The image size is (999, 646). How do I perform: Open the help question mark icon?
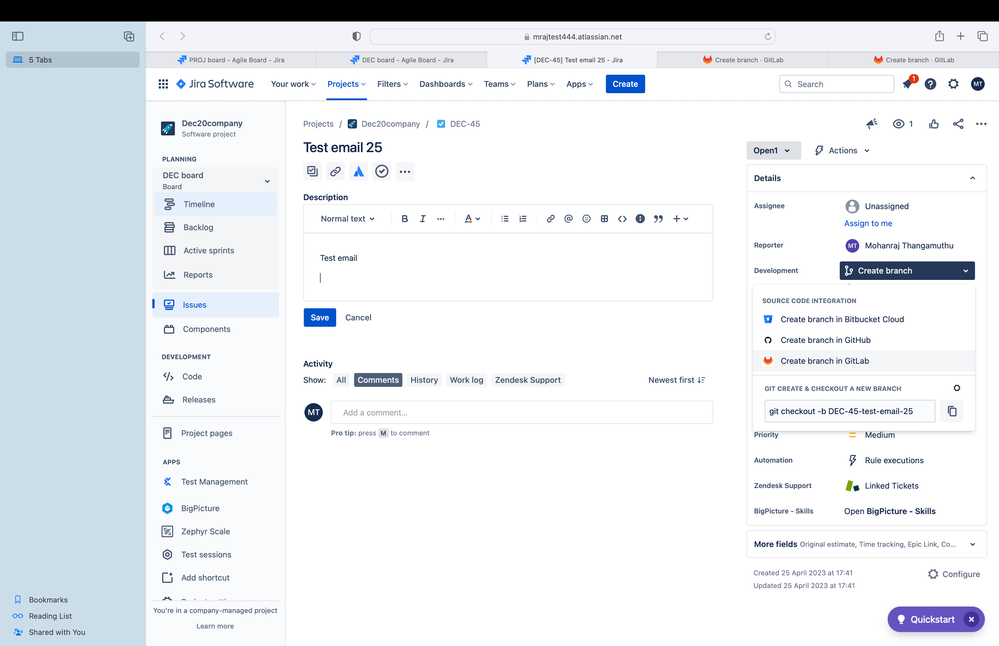click(930, 84)
